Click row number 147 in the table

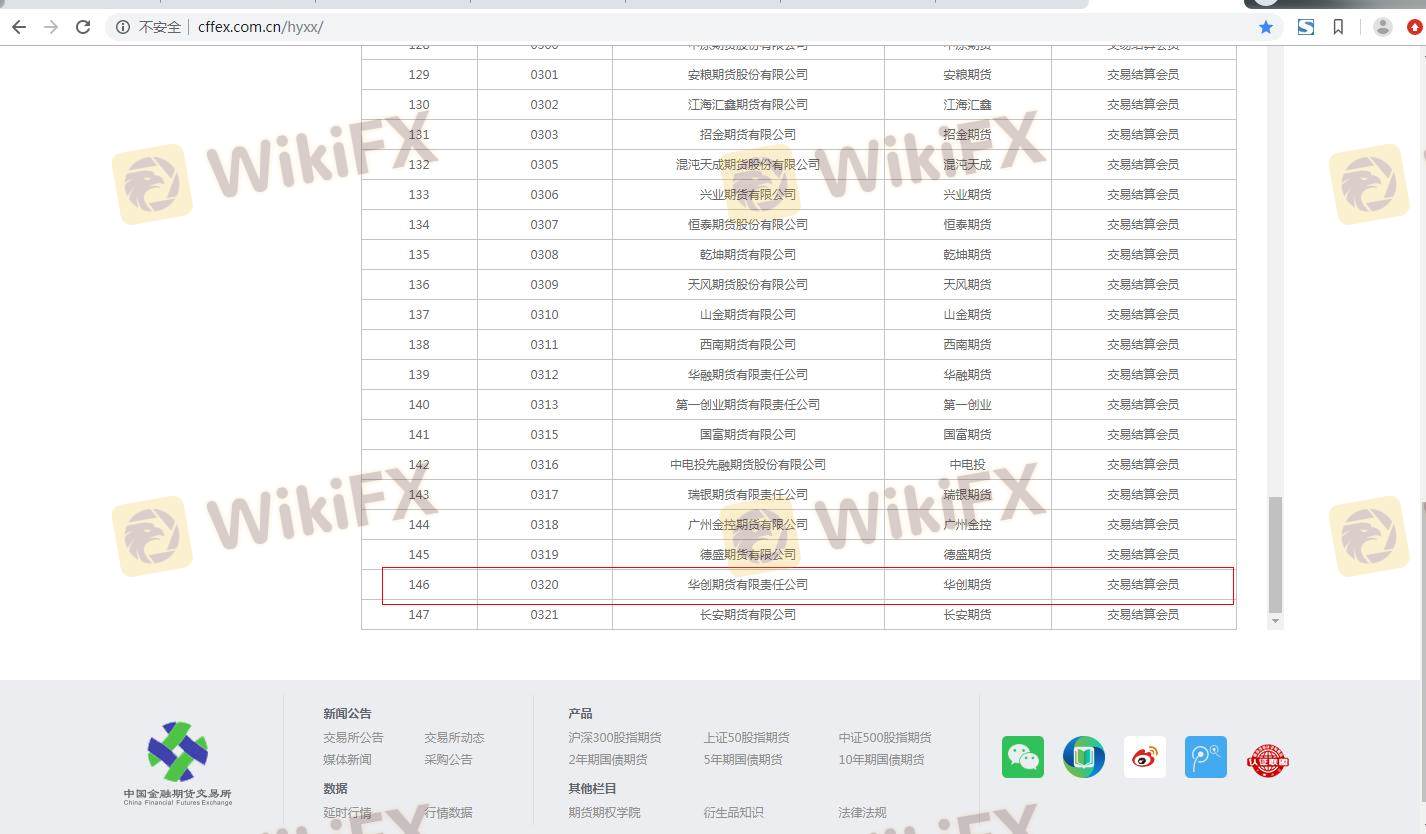coord(419,614)
